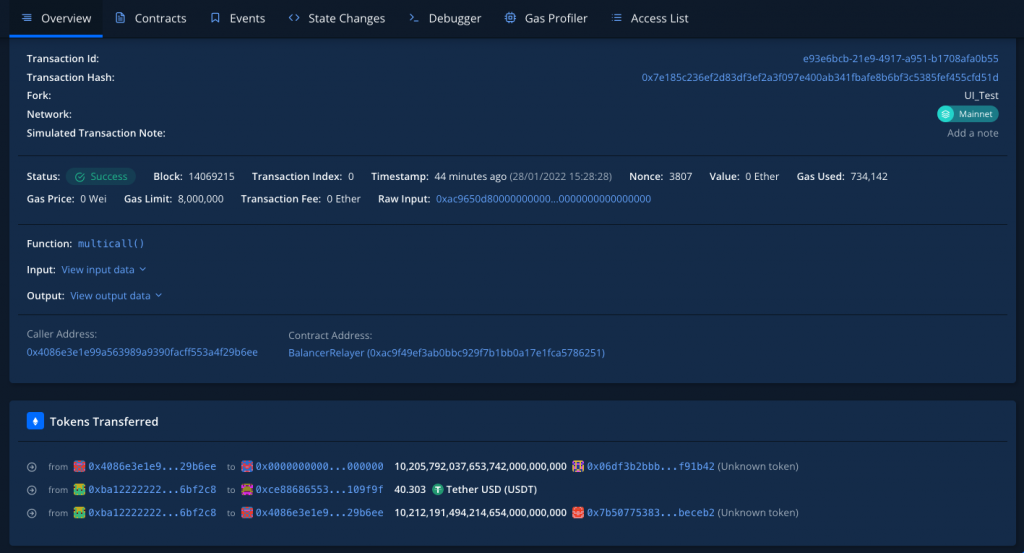Open the recipient 0x4086e3e1e9...29b6ee in the last transfer row
Viewport: 1024px width, 553px height.
tap(319, 513)
